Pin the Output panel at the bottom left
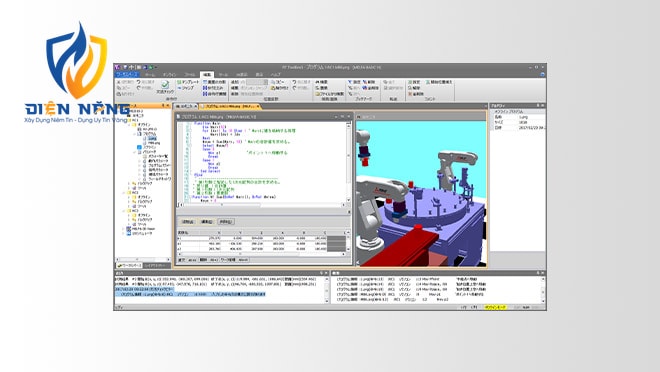Screen dimensions: 660x372 (x=321, y=273)
